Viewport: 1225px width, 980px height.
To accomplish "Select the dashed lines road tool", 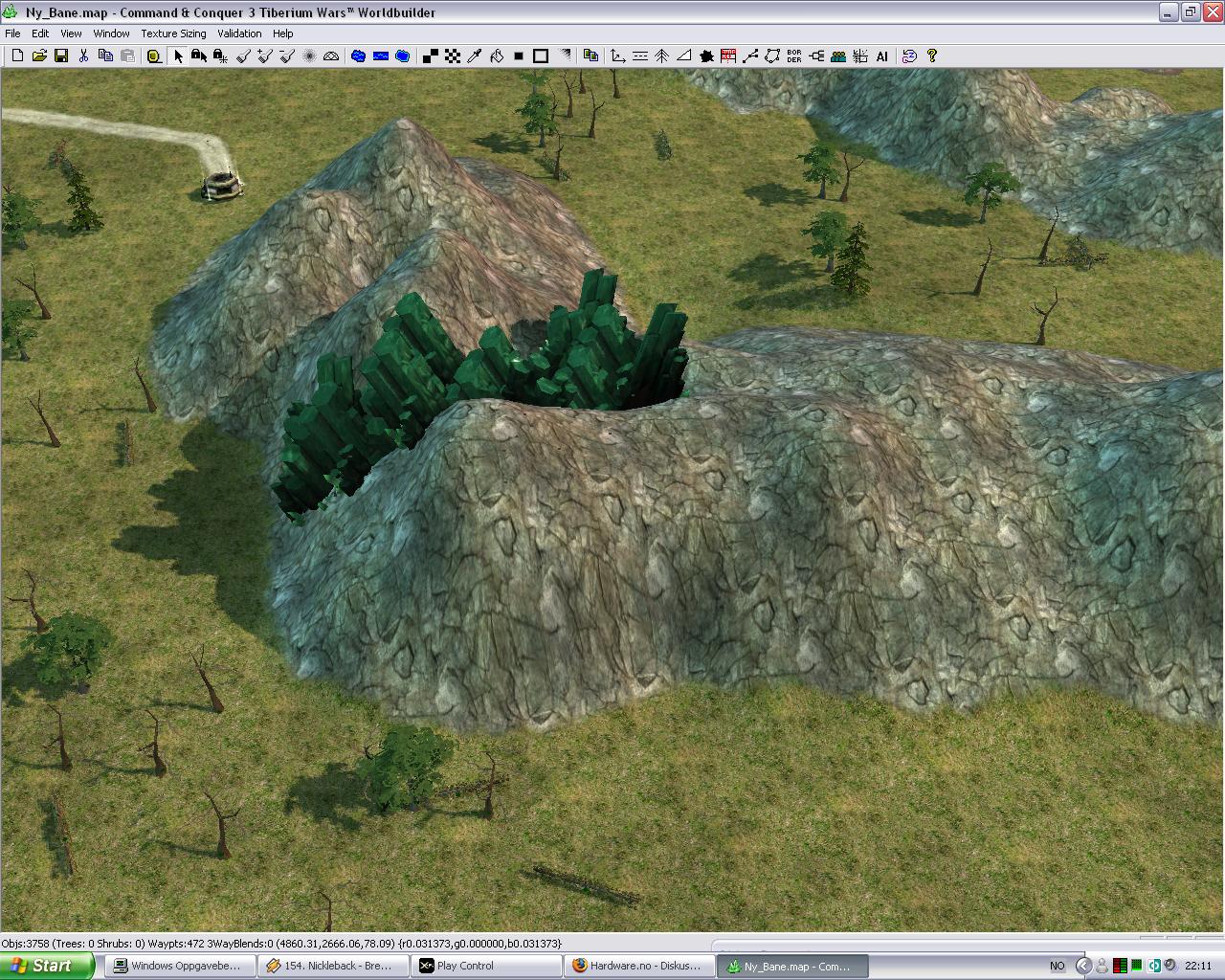I will [x=640, y=56].
